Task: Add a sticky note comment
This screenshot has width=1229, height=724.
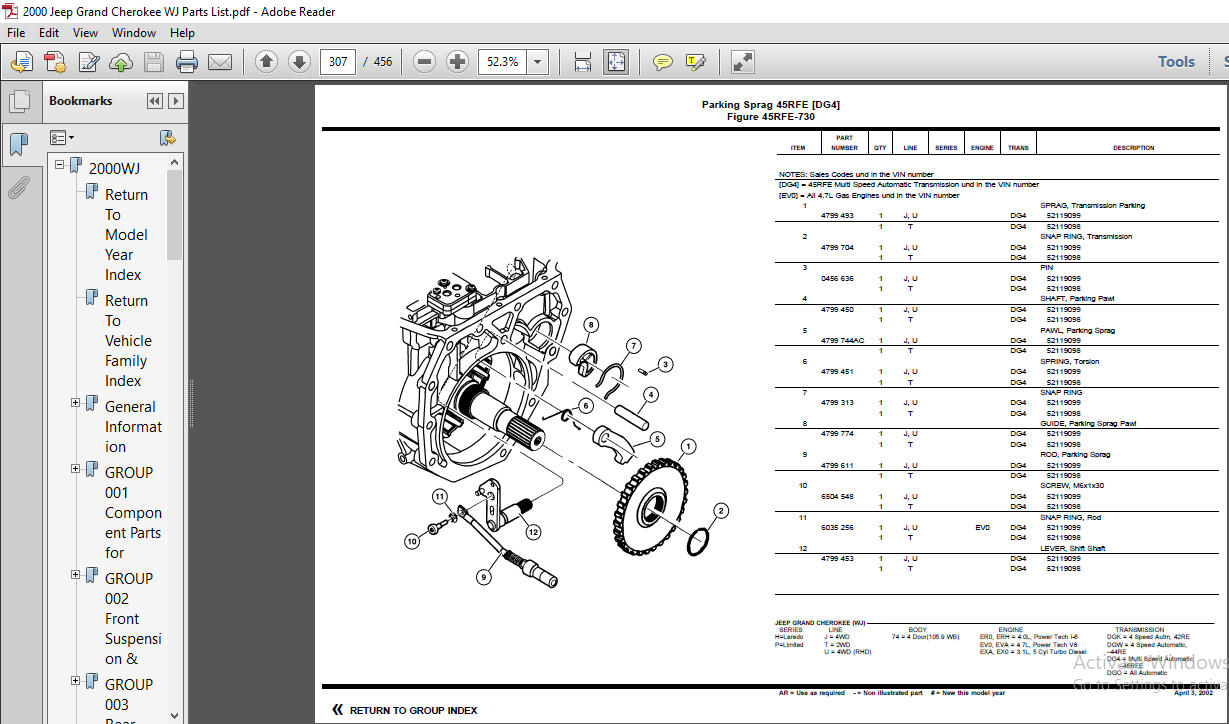Action: (x=662, y=62)
